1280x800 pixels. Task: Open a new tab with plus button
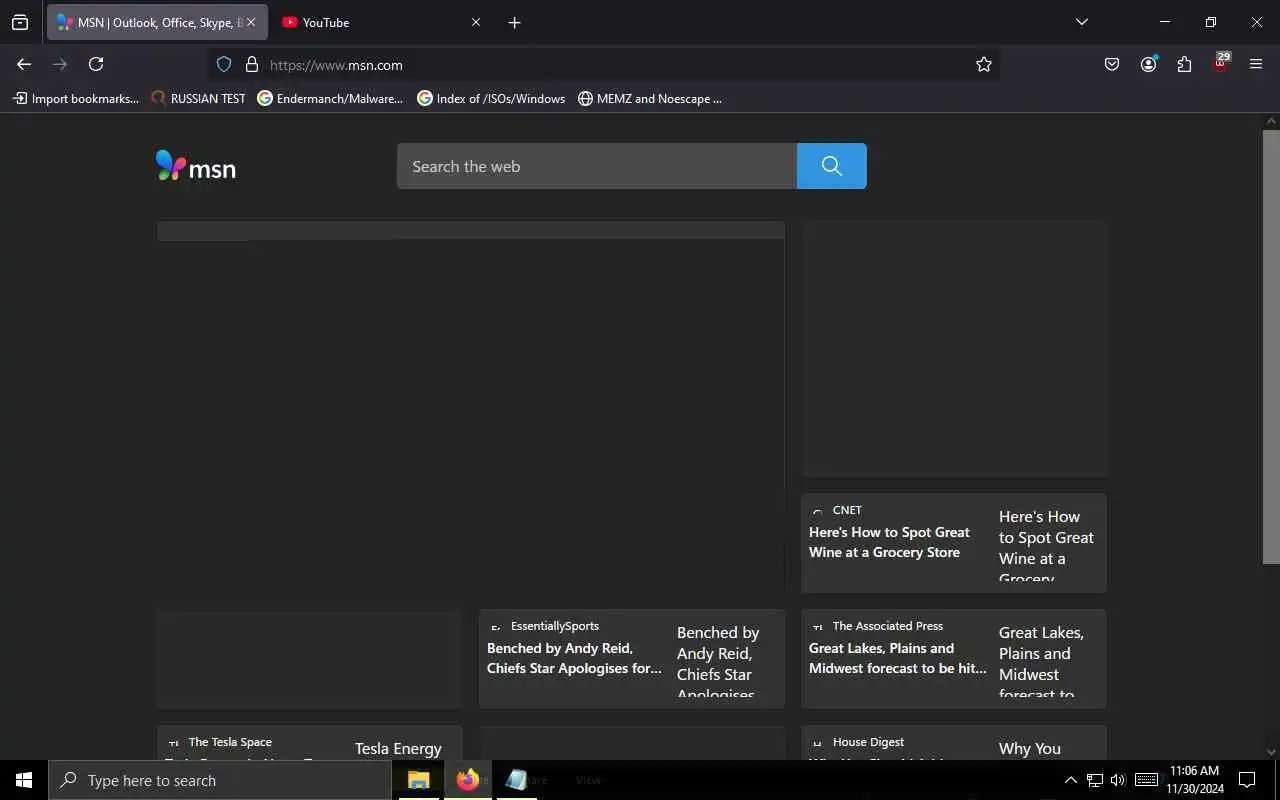click(514, 22)
